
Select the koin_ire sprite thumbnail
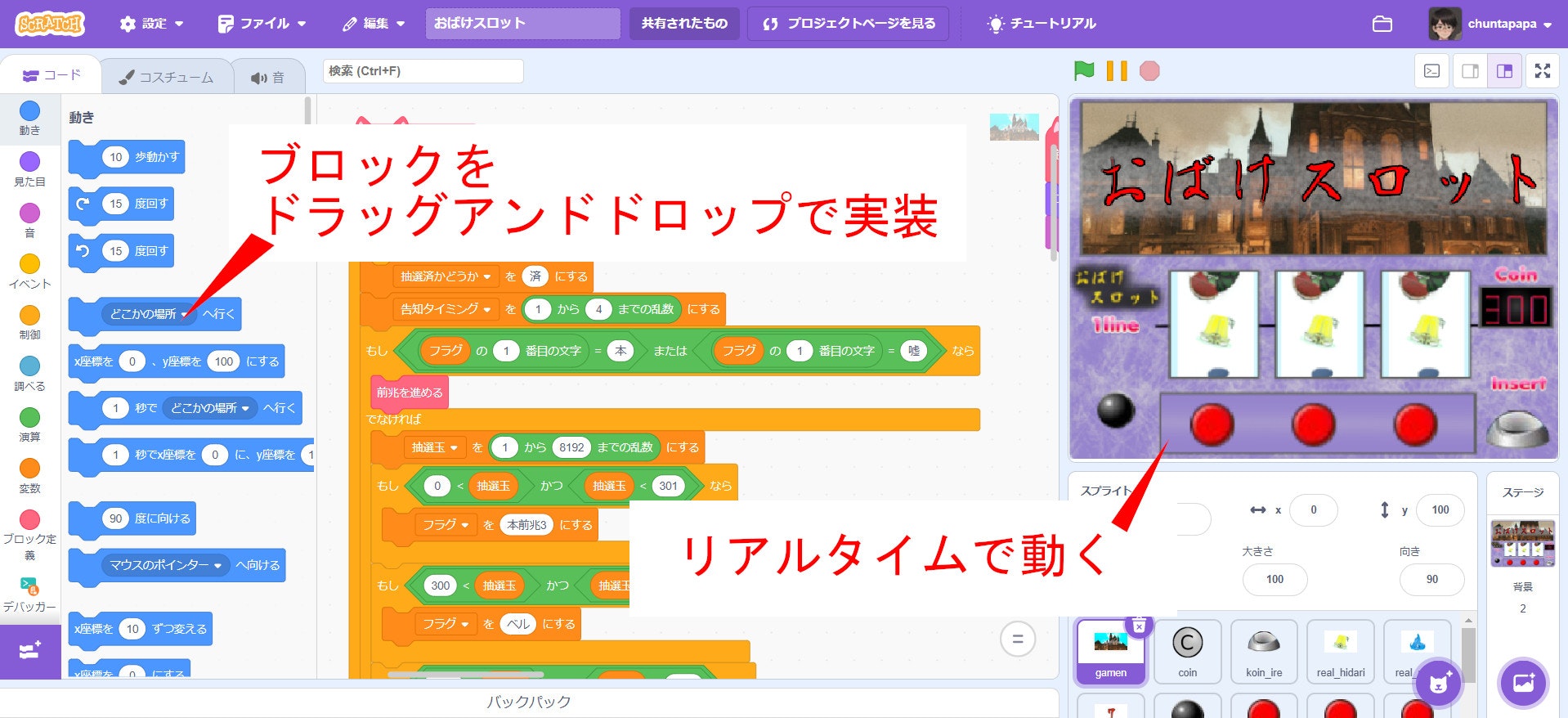pyautogui.click(x=1264, y=650)
